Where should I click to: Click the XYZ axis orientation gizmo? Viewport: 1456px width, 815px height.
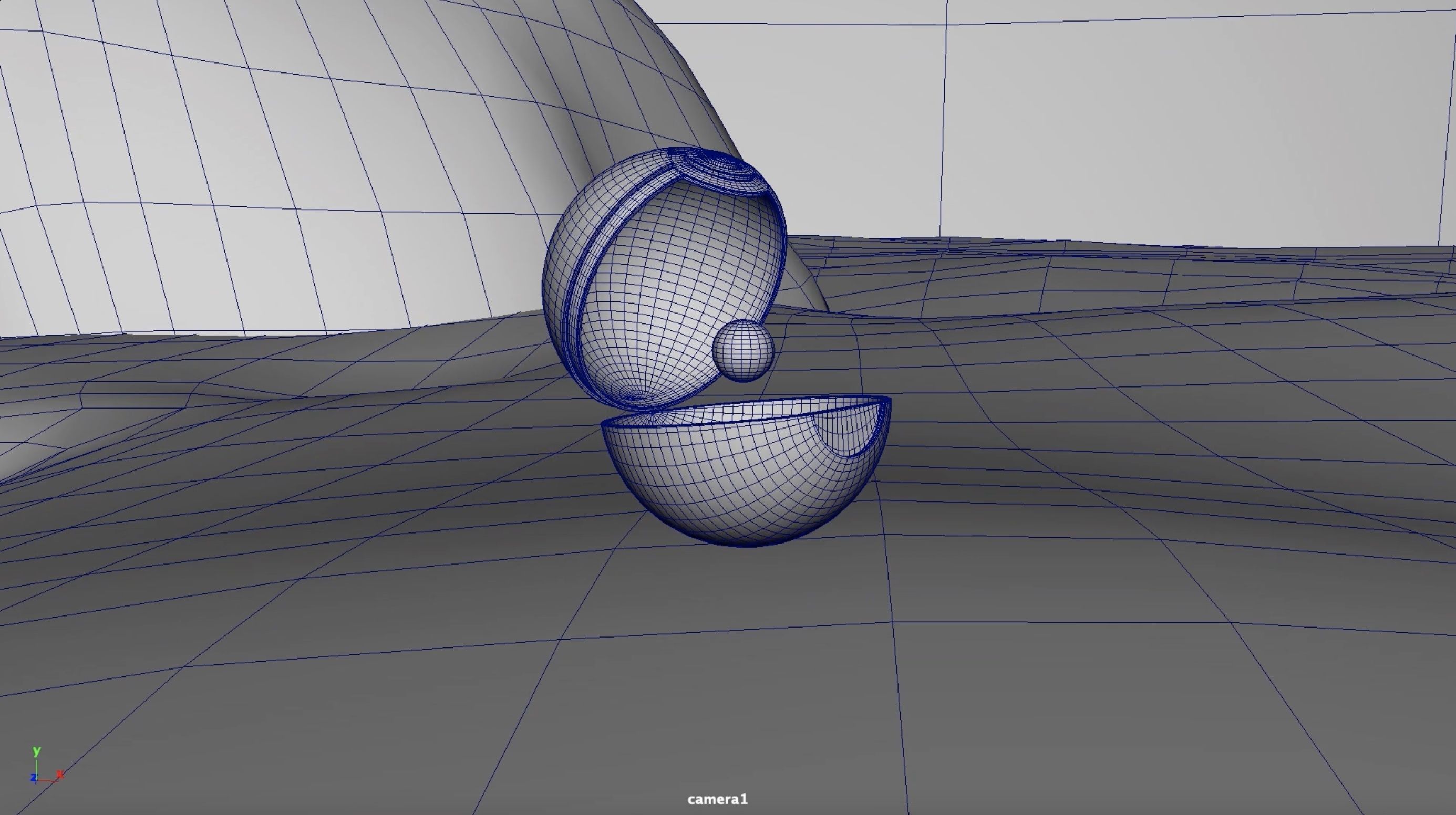point(46,765)
